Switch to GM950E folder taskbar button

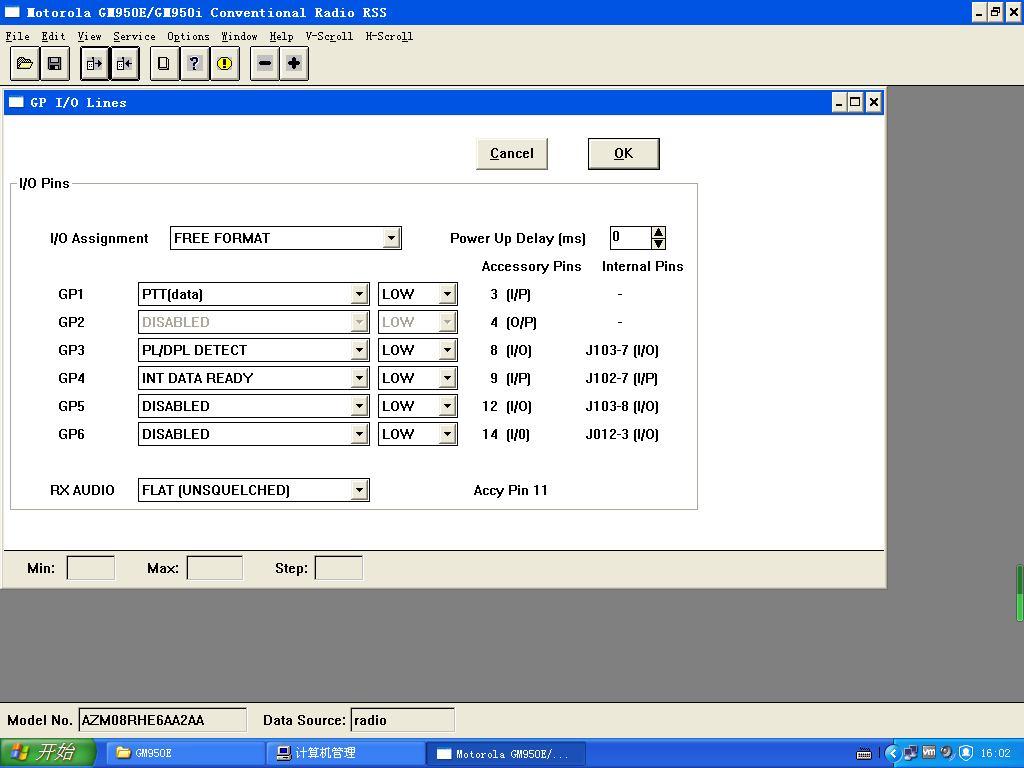coord(185,753)
